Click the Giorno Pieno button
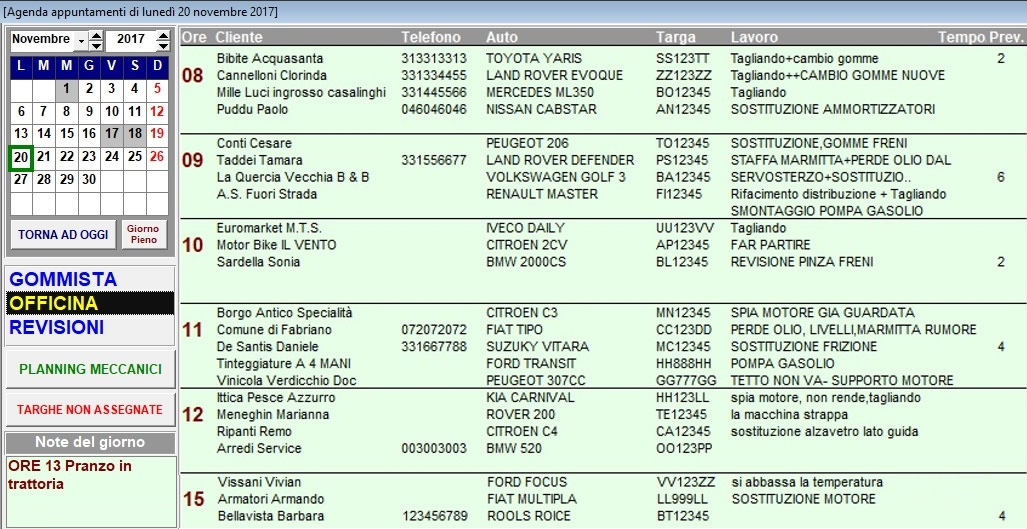Screen dimensions: 1027x529 coord(143,234)
